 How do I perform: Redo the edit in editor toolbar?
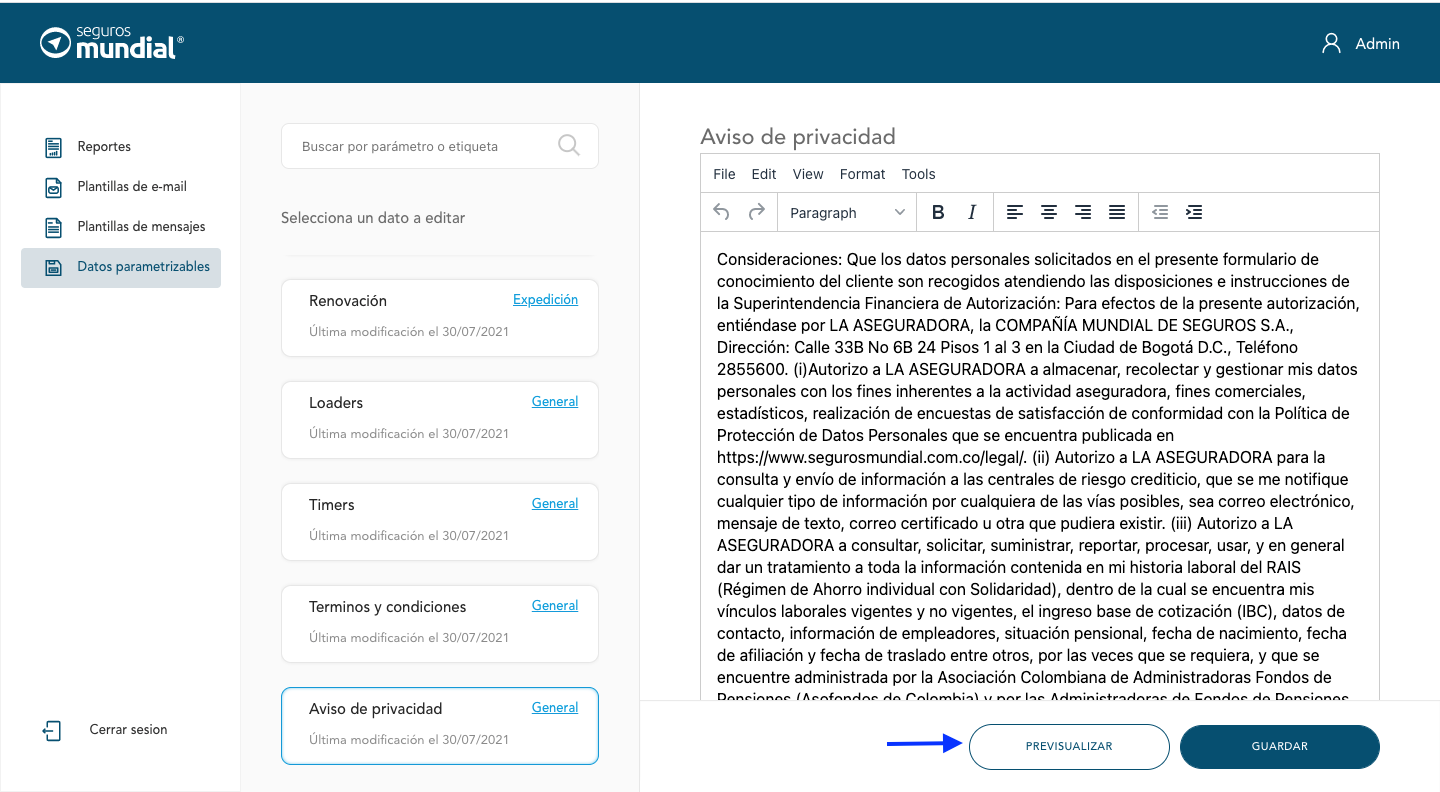(757, 212)
